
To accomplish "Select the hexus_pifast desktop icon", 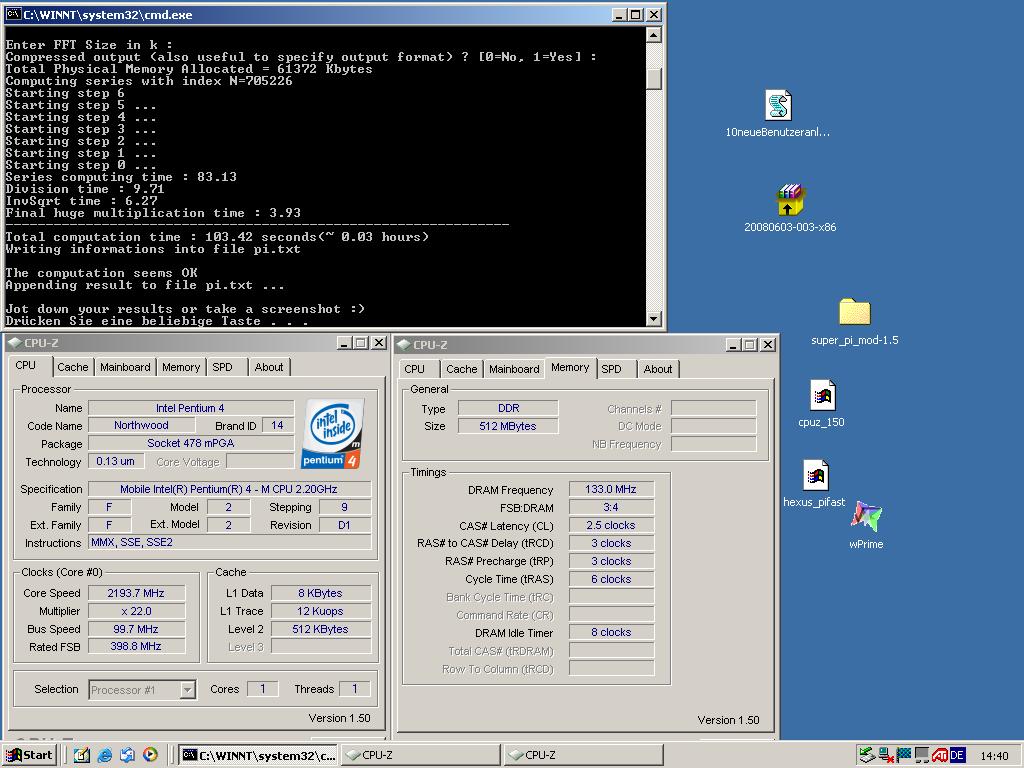I will coord(816,475).
